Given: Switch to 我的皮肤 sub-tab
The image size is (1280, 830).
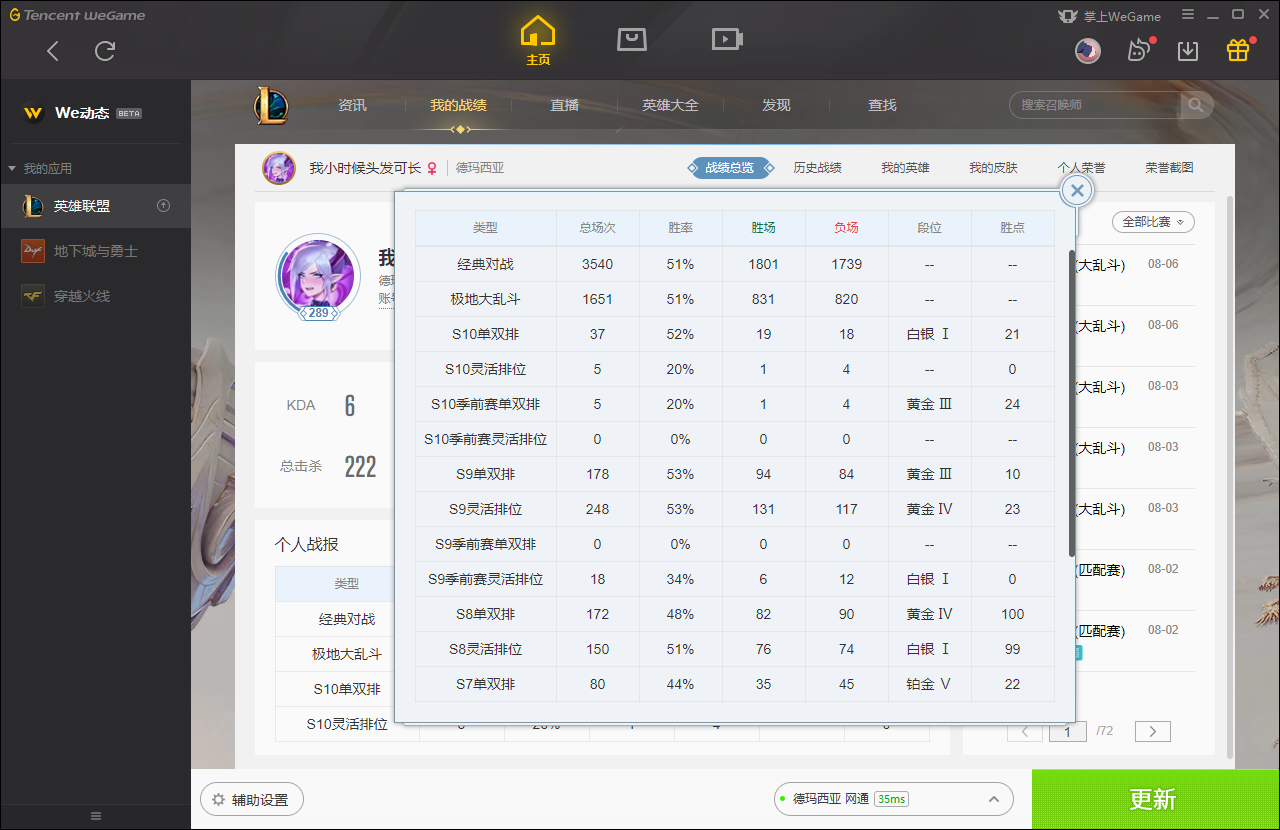Looking at the screenshot, I should coord(993,168).
